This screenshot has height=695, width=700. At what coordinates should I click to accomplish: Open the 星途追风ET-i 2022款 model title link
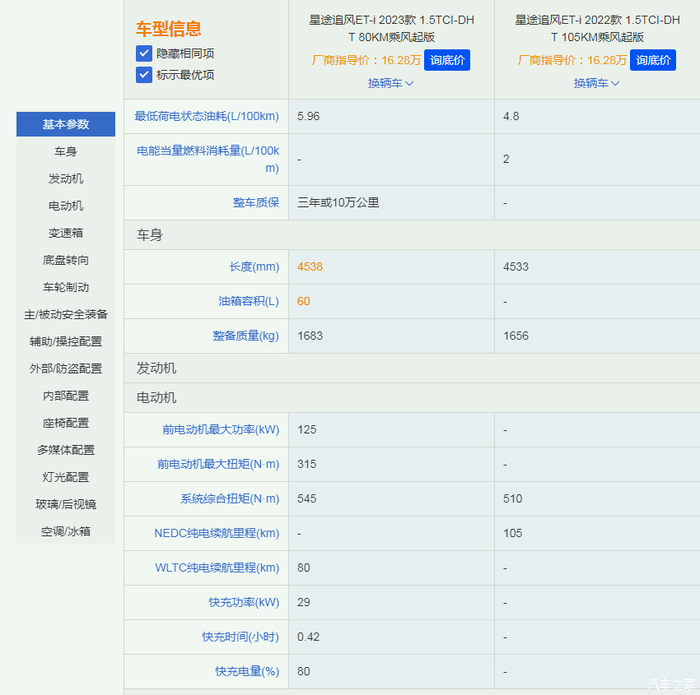click(597, 27)
